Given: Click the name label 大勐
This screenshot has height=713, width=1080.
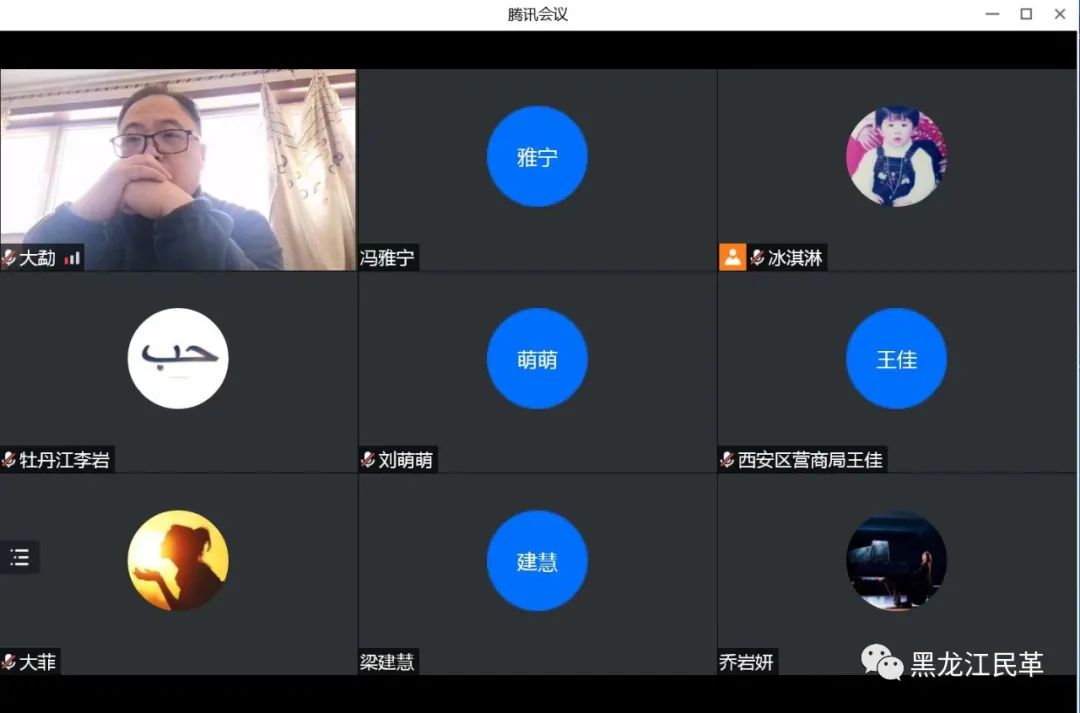Looking at the screenshot, I should [37, 258].
